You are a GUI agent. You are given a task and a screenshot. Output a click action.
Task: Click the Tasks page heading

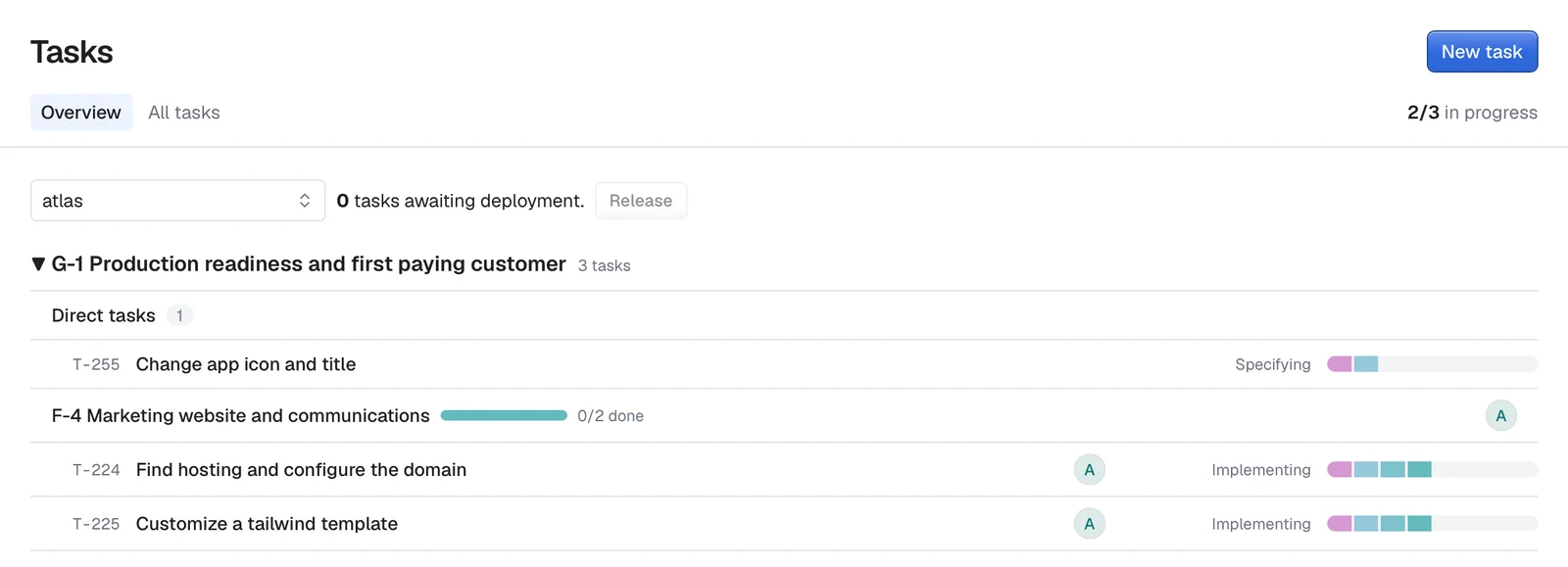[x=72, y=52]
